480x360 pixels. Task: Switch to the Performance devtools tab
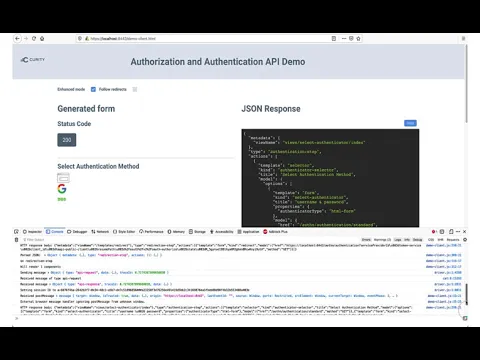[151, 232]
